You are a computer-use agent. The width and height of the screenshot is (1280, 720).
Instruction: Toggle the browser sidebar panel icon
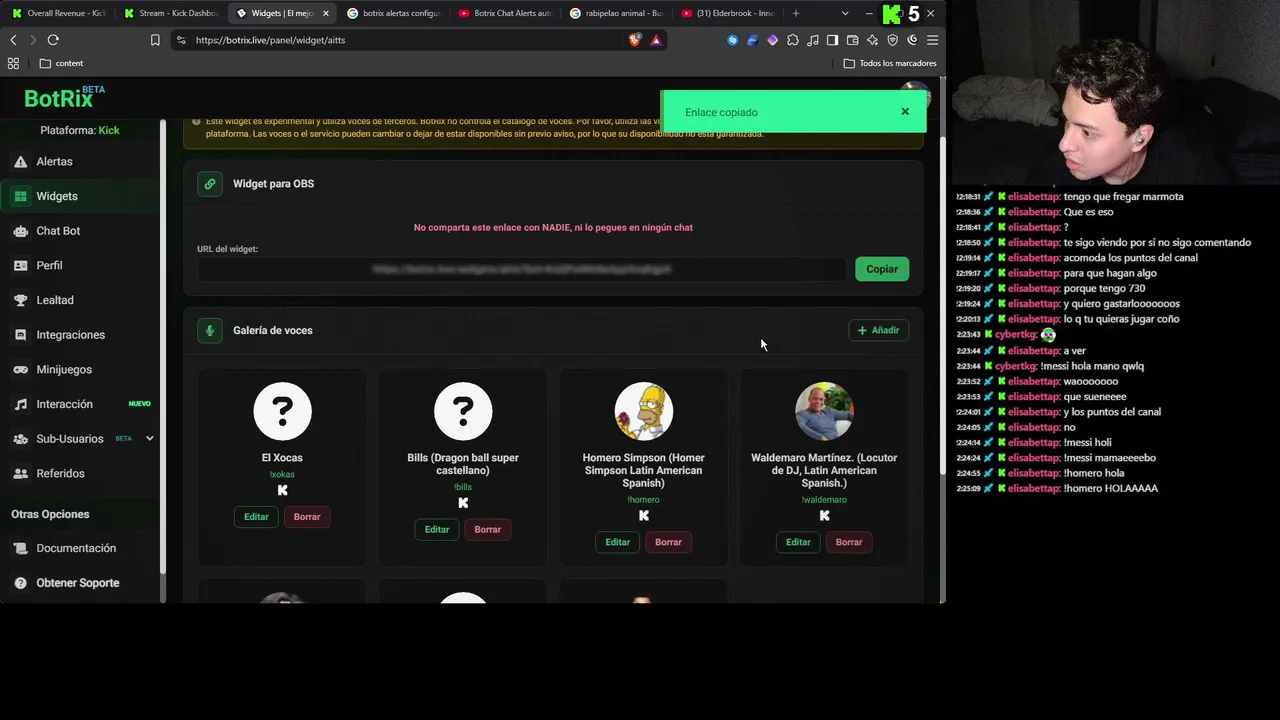pyautogui.click(x=832, y=40)
